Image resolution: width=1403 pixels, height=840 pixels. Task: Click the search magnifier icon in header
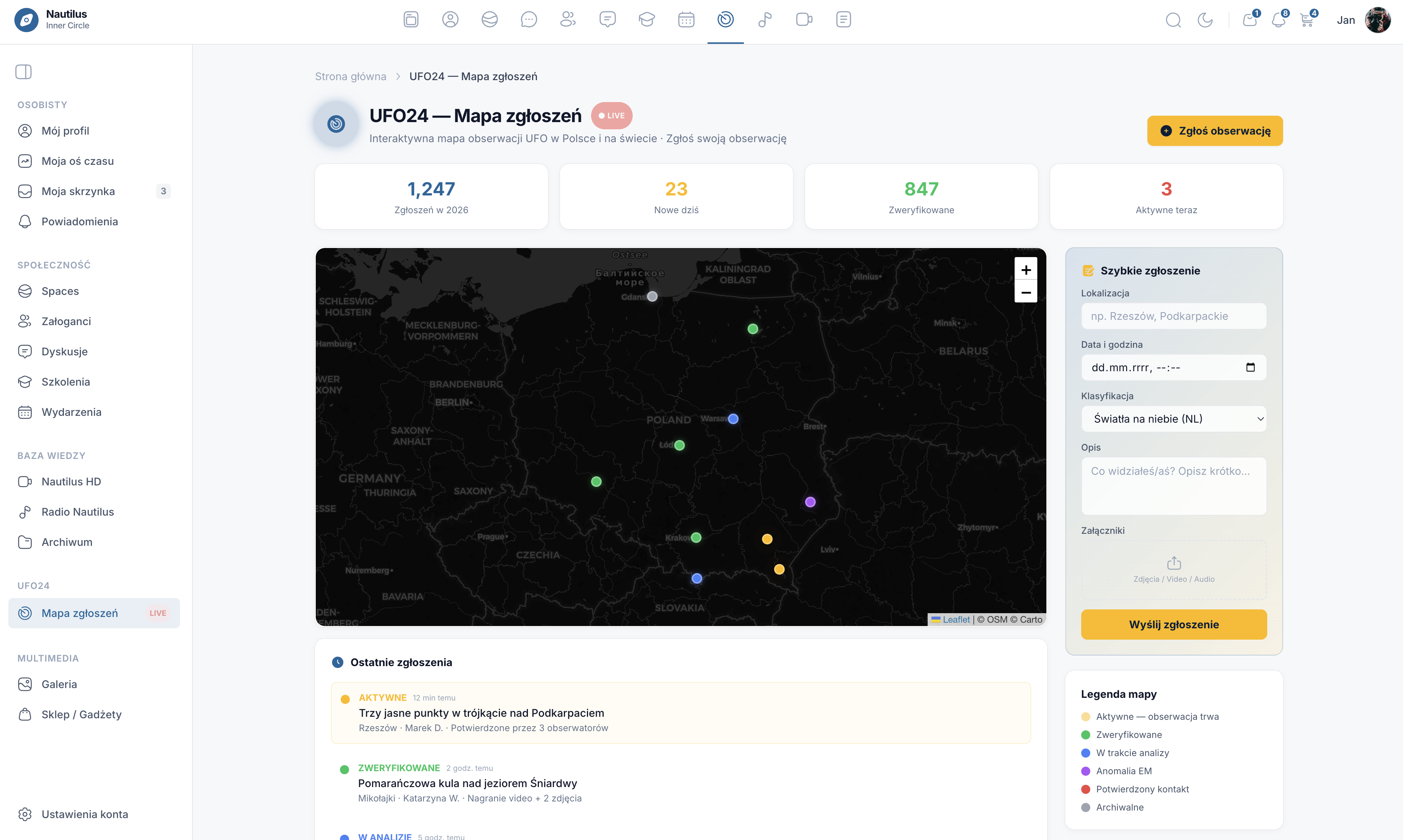pos(1173,20)
